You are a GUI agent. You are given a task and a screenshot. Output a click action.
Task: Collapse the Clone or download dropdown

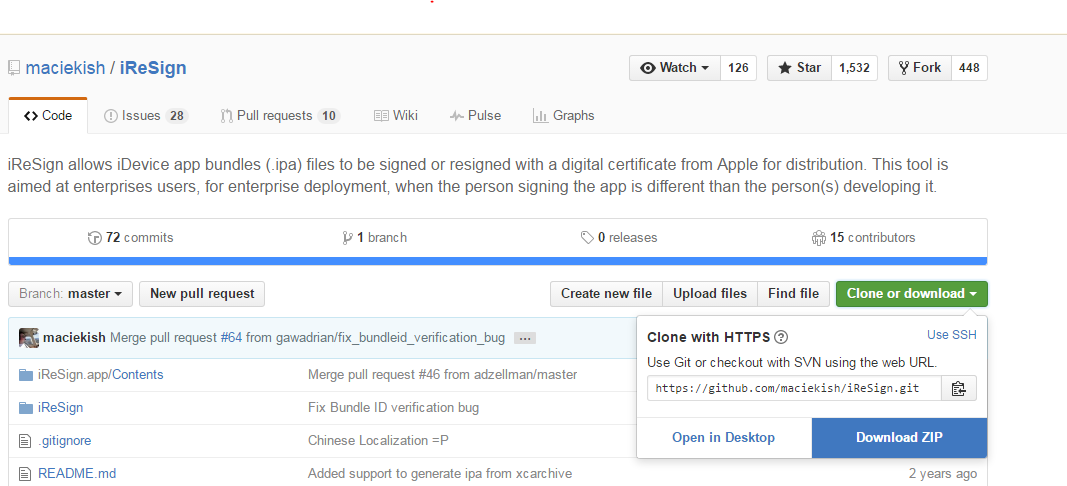point(911,294)
